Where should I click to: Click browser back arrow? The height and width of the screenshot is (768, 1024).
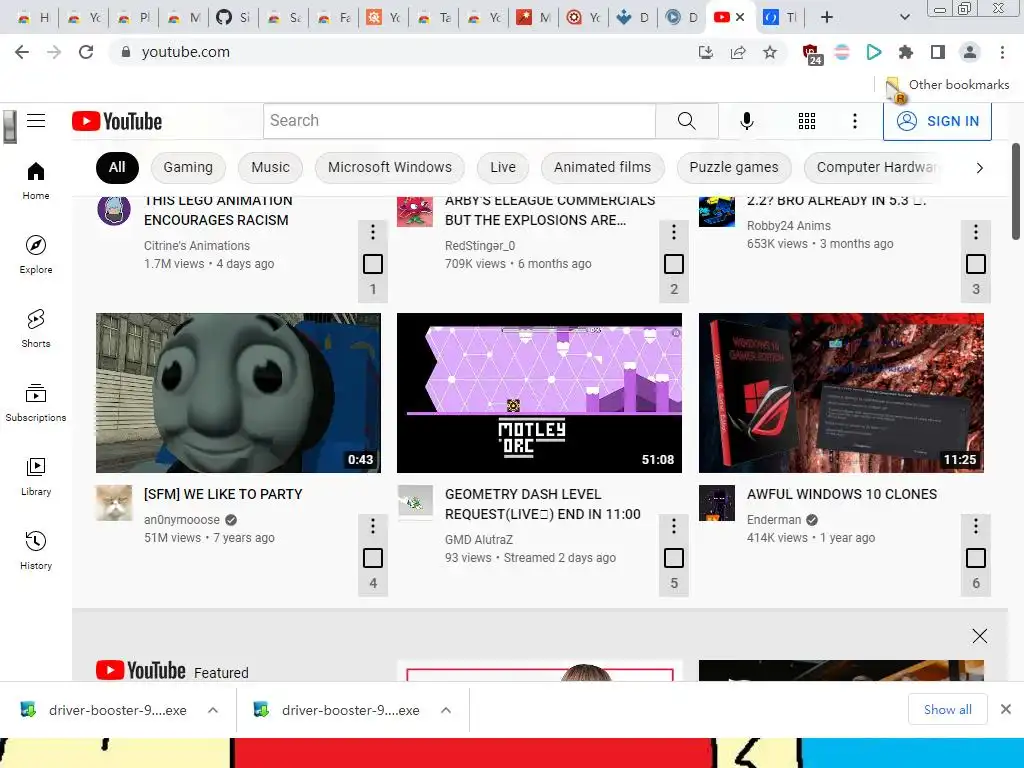click(22, 52)
